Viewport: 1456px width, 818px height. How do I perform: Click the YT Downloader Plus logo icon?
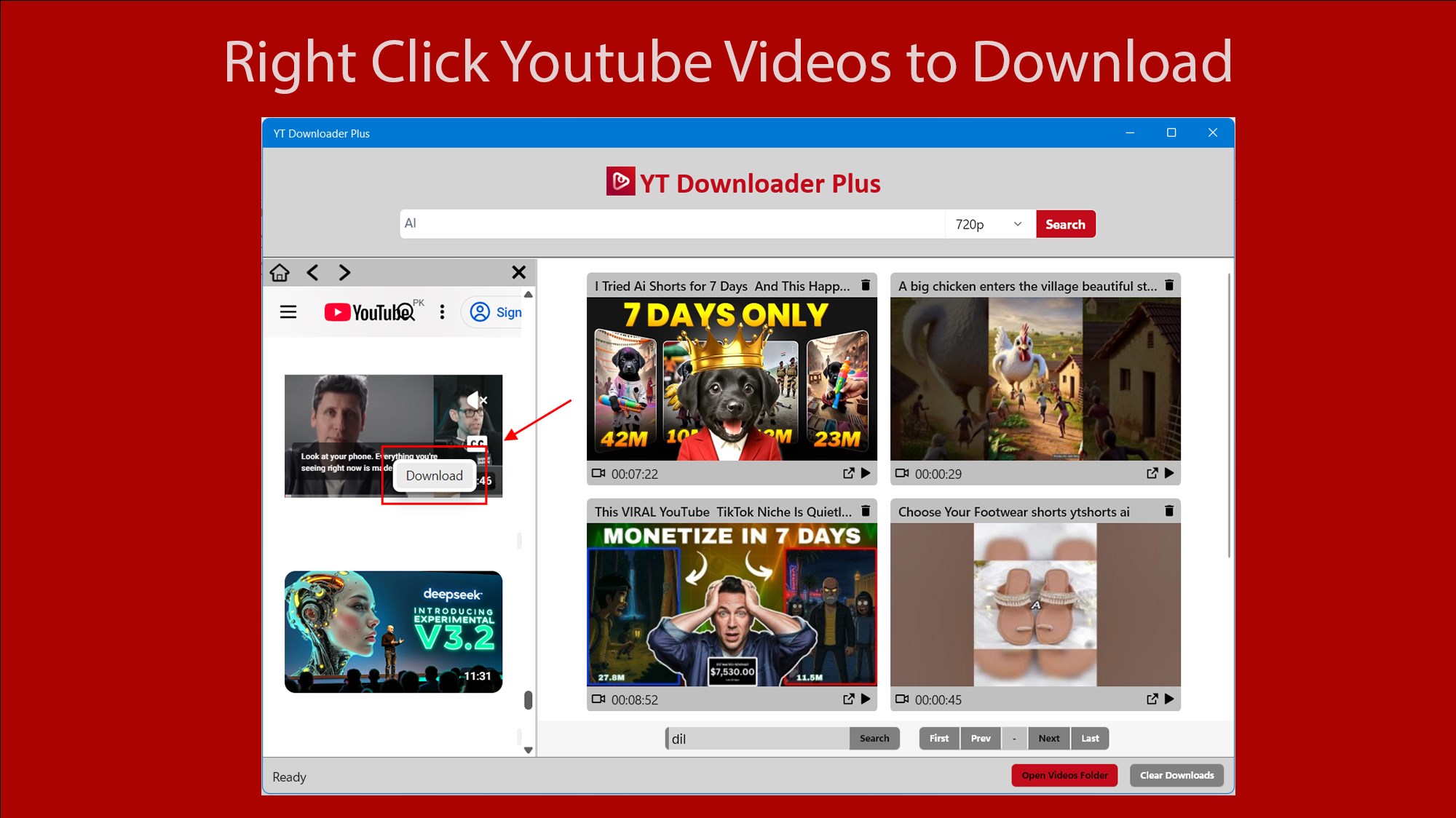pos(620,181)
